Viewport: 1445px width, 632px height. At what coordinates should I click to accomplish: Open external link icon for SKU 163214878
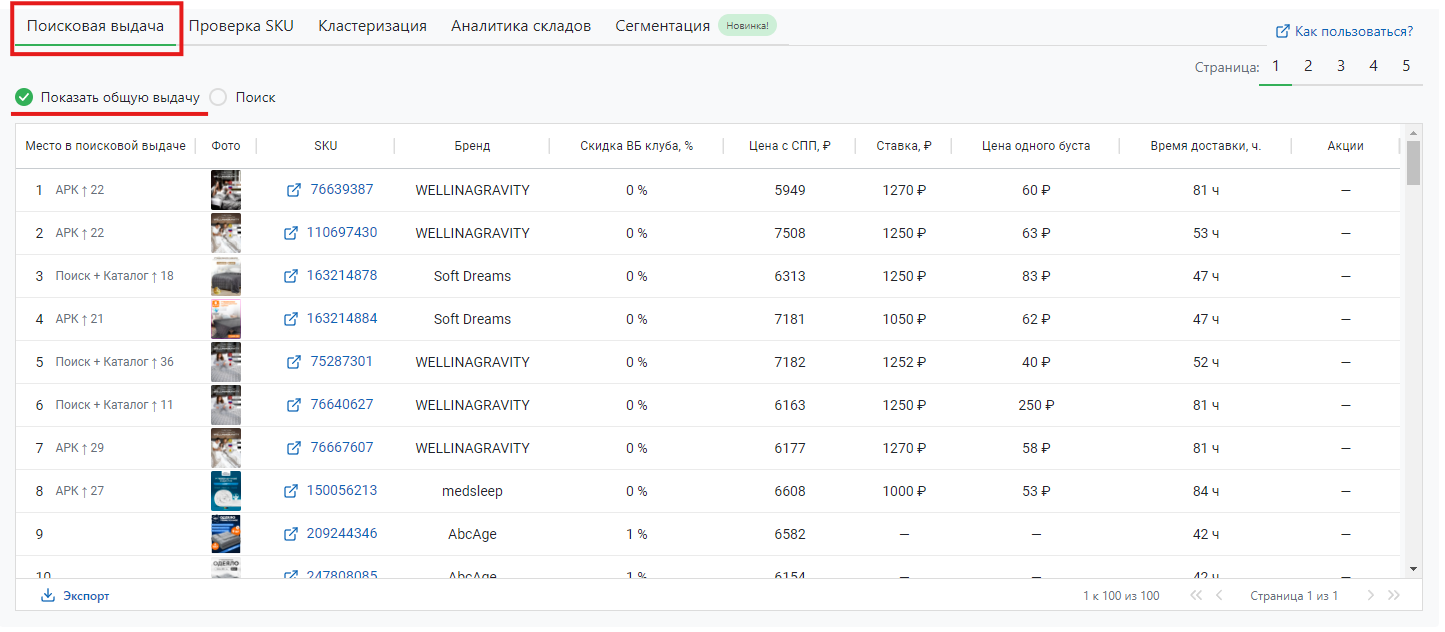pos(291,276)
